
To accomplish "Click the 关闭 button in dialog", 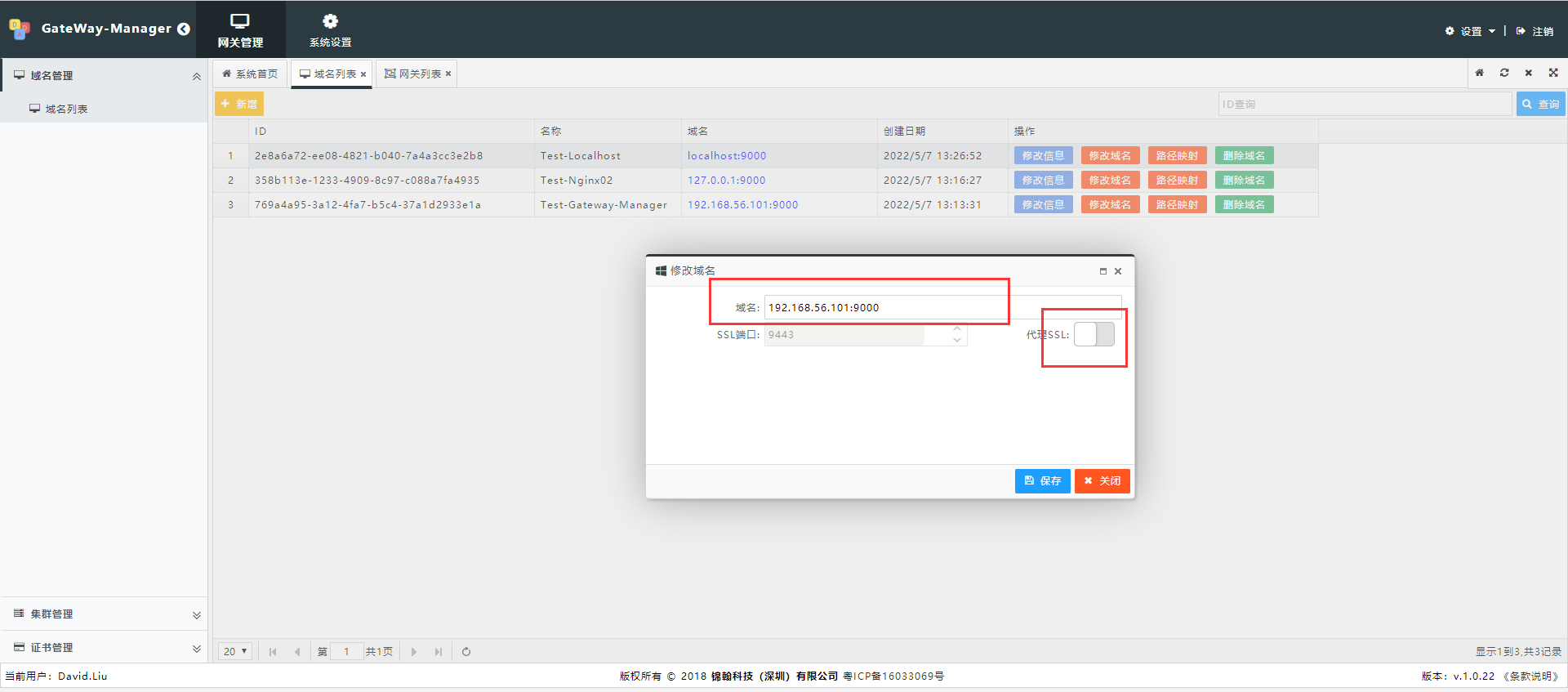I will pos(1102,481).
